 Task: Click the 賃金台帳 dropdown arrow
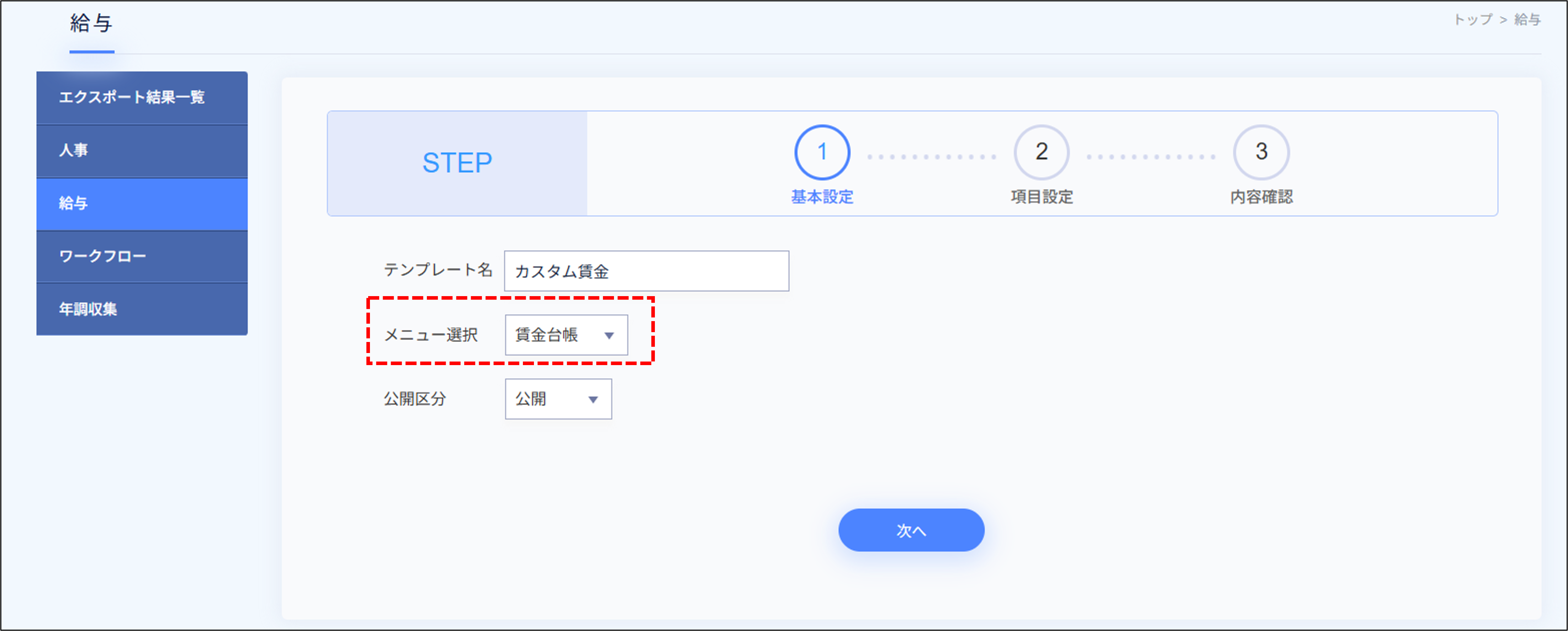tap(609, 335)
